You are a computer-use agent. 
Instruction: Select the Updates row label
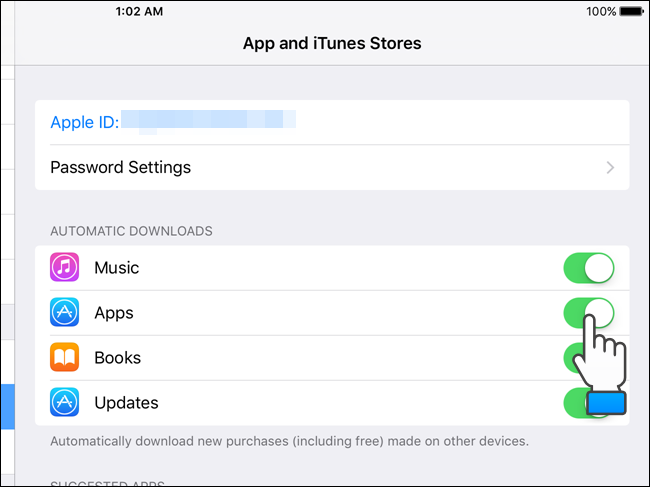coord(126,403)
